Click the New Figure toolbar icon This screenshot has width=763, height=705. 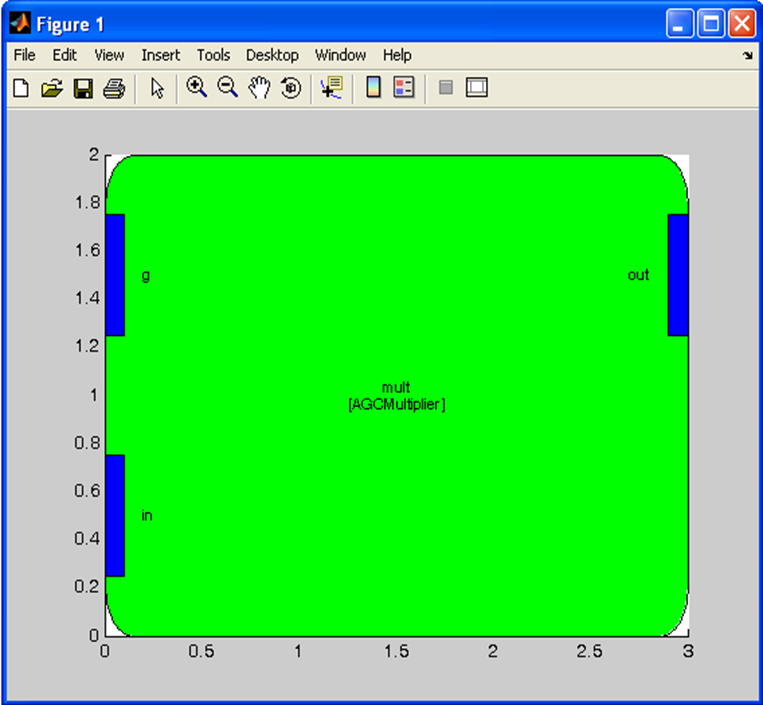click(20, 89)
